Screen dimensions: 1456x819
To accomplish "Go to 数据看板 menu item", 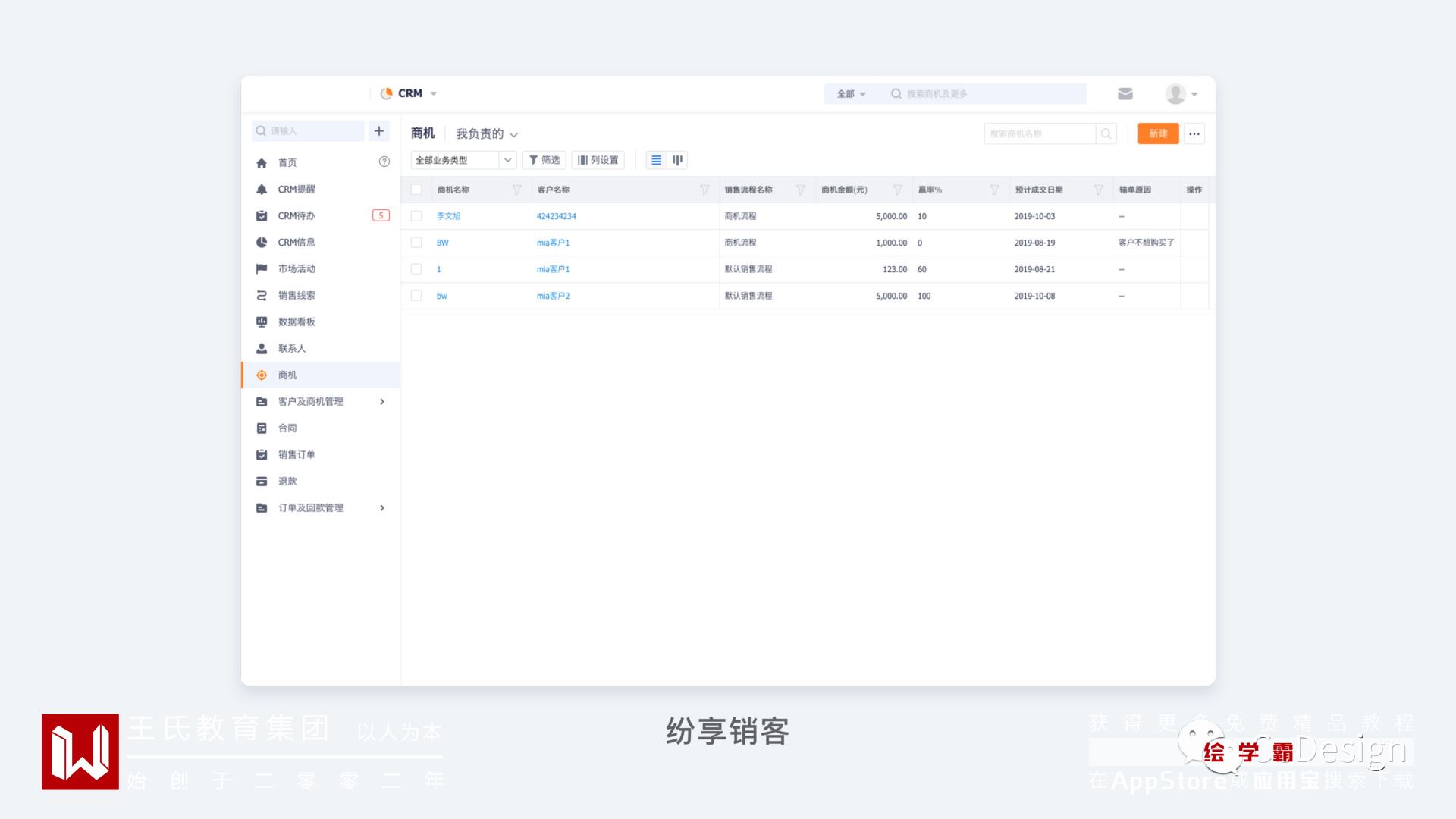I will (296, 322).
